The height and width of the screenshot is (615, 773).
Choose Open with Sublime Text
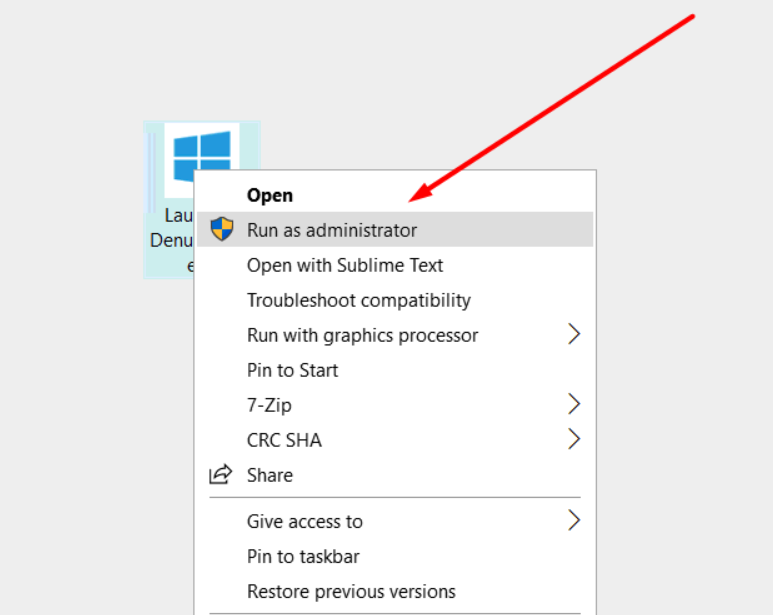point(345,265)
